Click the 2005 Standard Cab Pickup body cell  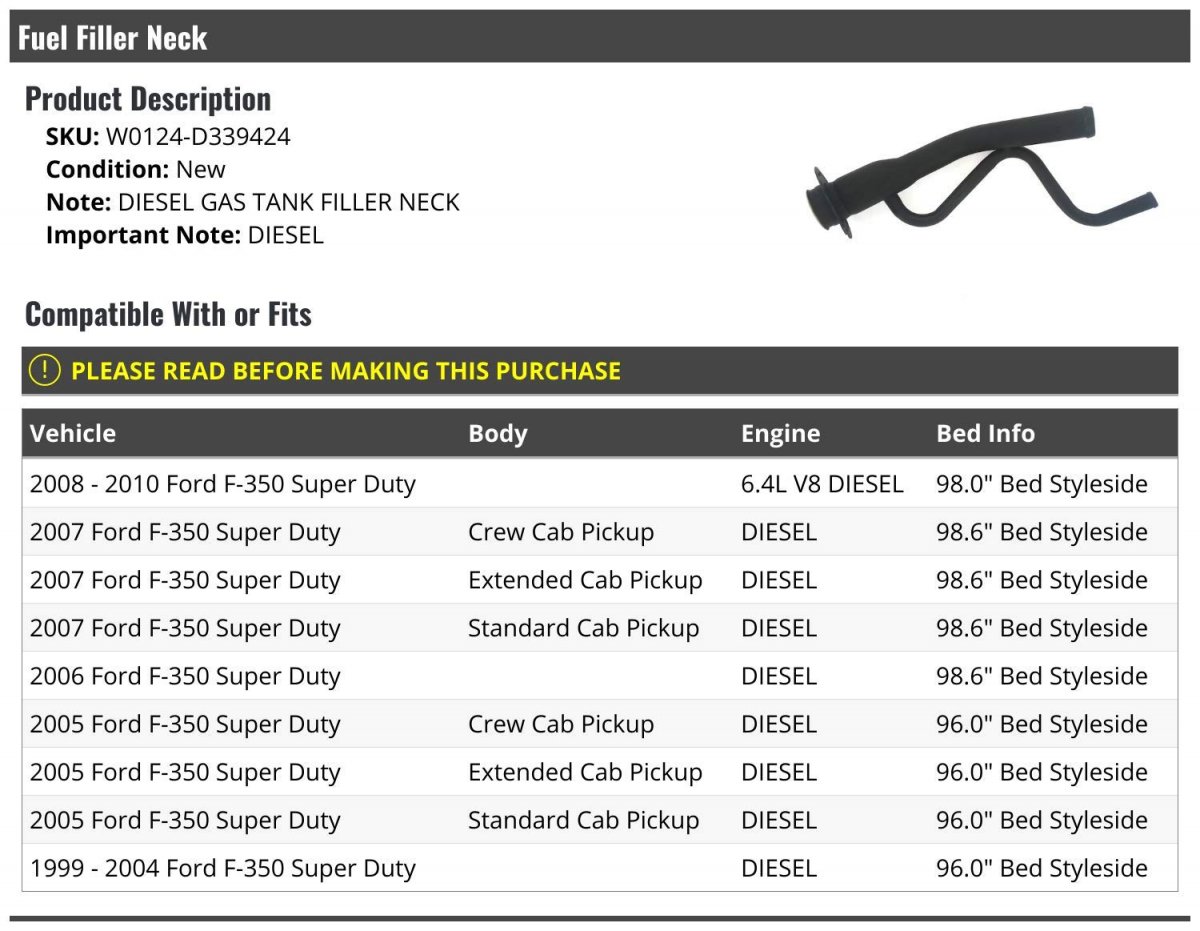pos(584,820)
